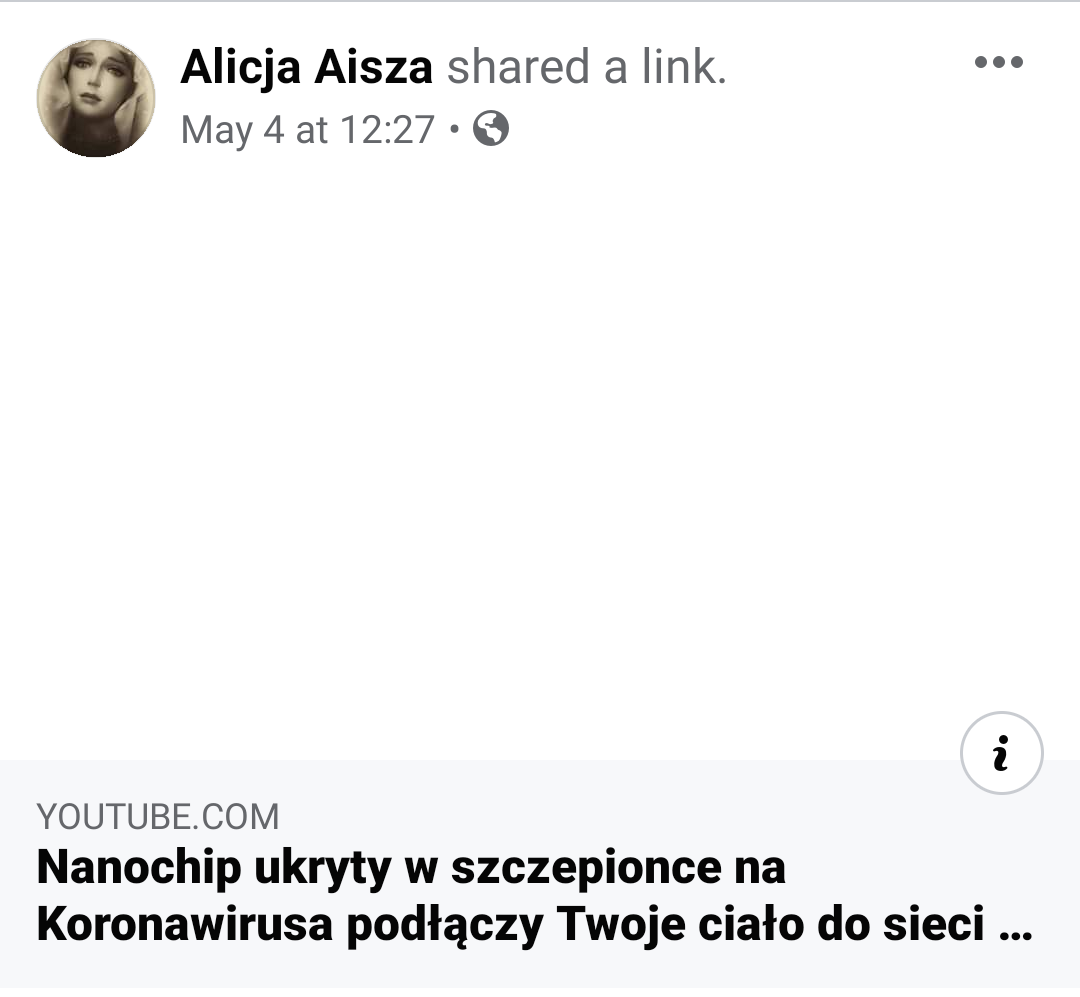1080x997 pixels.
Task: Click the word 'Nanochip' in the title
Action: 139,867
